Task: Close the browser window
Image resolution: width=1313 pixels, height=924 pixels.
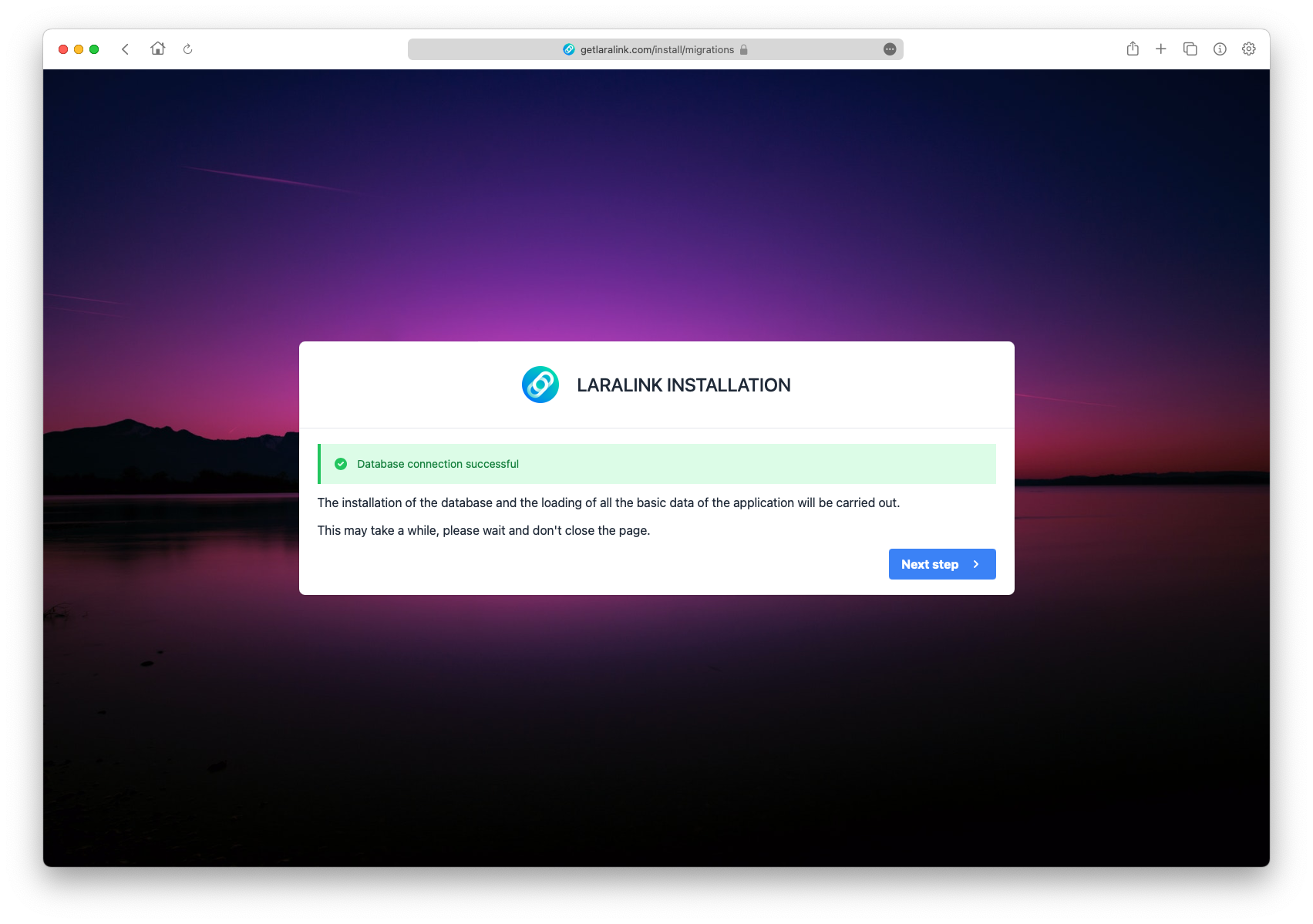Action: pyautogui.click(x=63, y=49)
